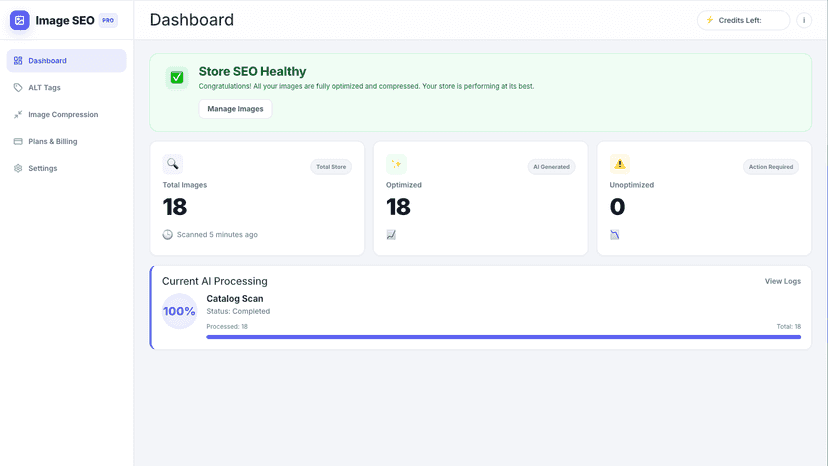Click the Dashboard page title
Viewport: 828px width, 466px height.
point(192,20)
